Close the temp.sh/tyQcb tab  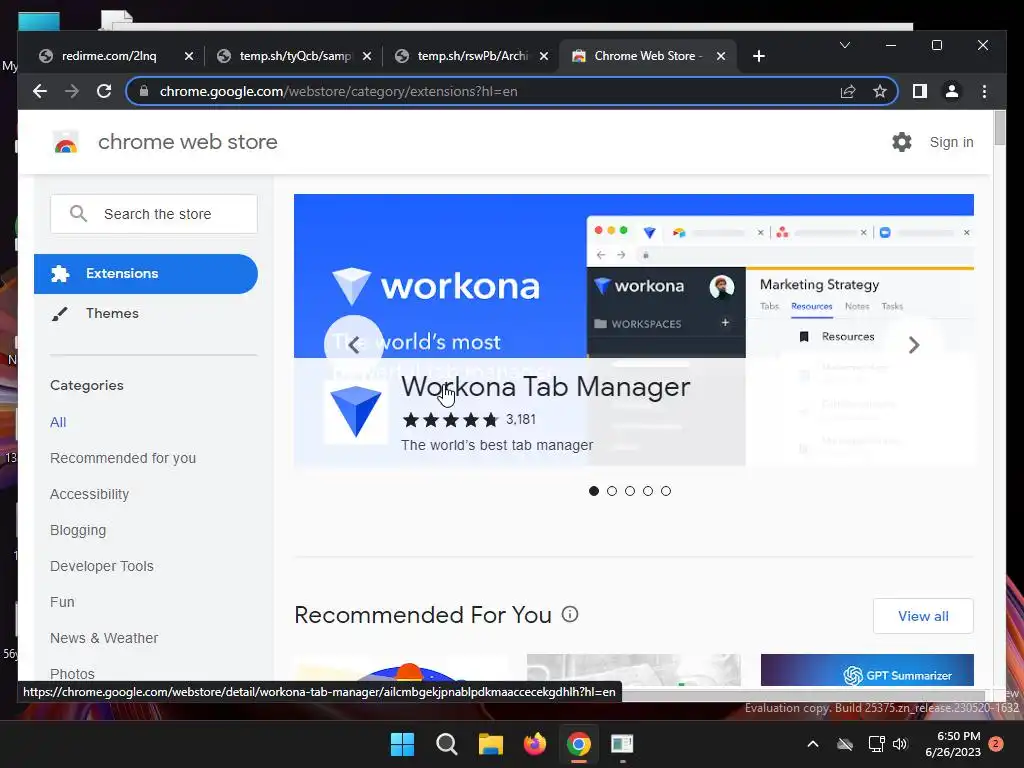[x=367, y=56]
